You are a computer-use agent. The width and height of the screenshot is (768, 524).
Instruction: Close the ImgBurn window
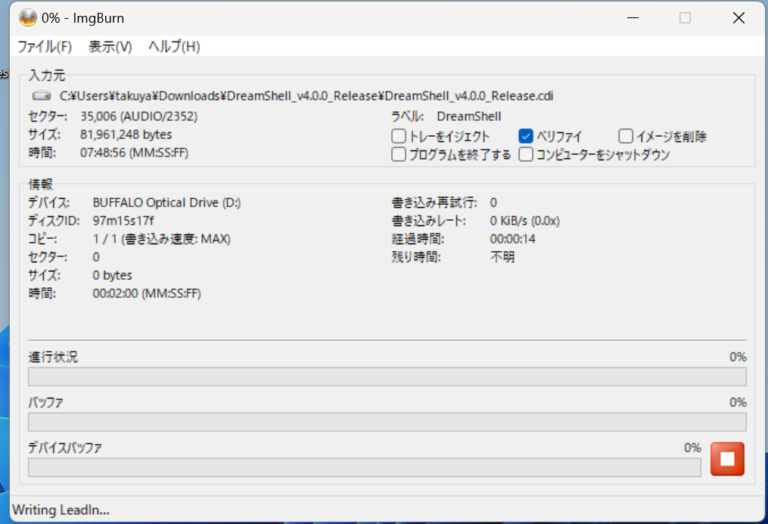point(738,17)
